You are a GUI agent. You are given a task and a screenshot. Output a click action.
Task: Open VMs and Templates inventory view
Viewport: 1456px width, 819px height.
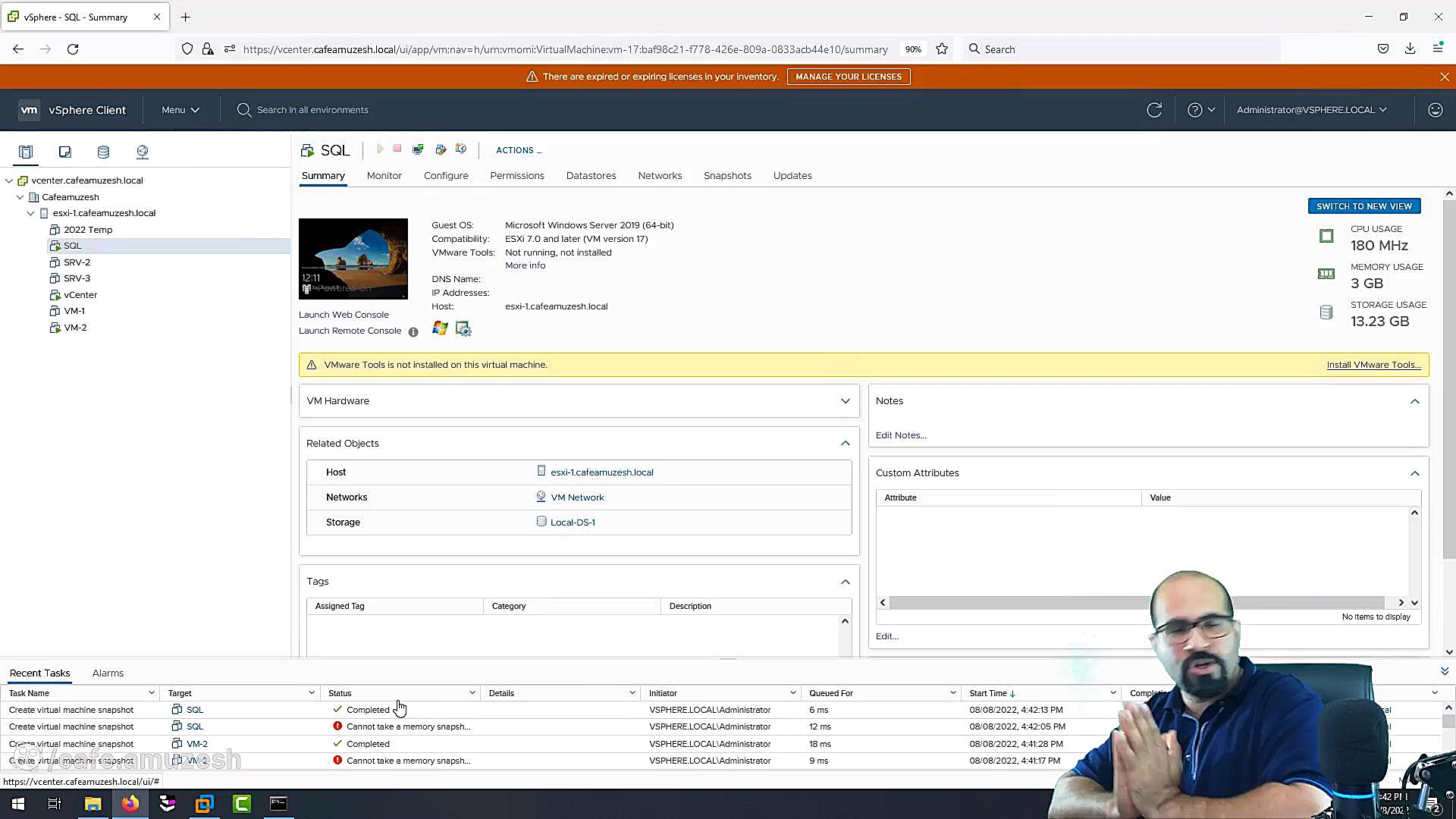tap(65, 152)
